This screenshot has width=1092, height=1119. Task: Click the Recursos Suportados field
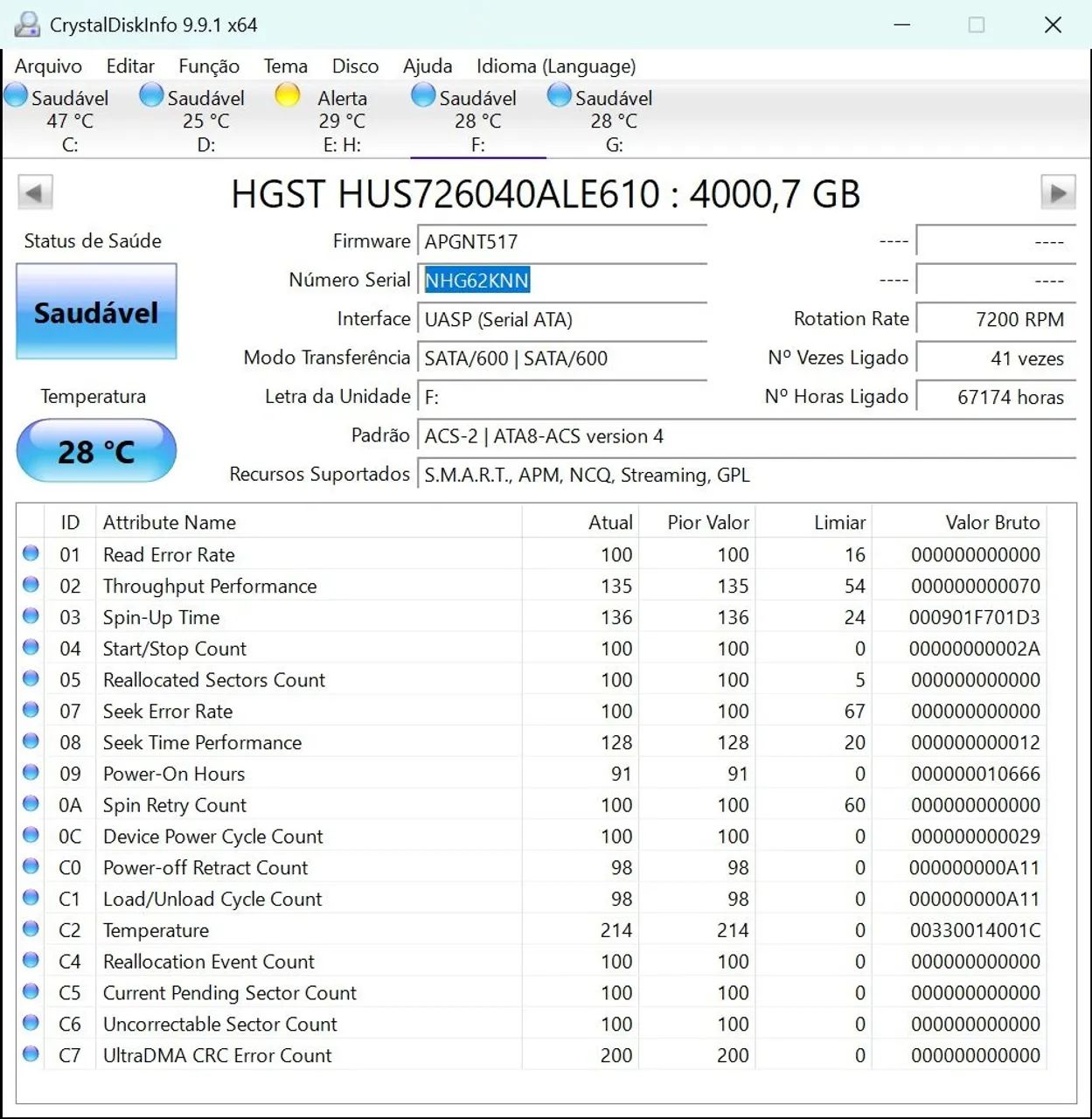(747, 475)
